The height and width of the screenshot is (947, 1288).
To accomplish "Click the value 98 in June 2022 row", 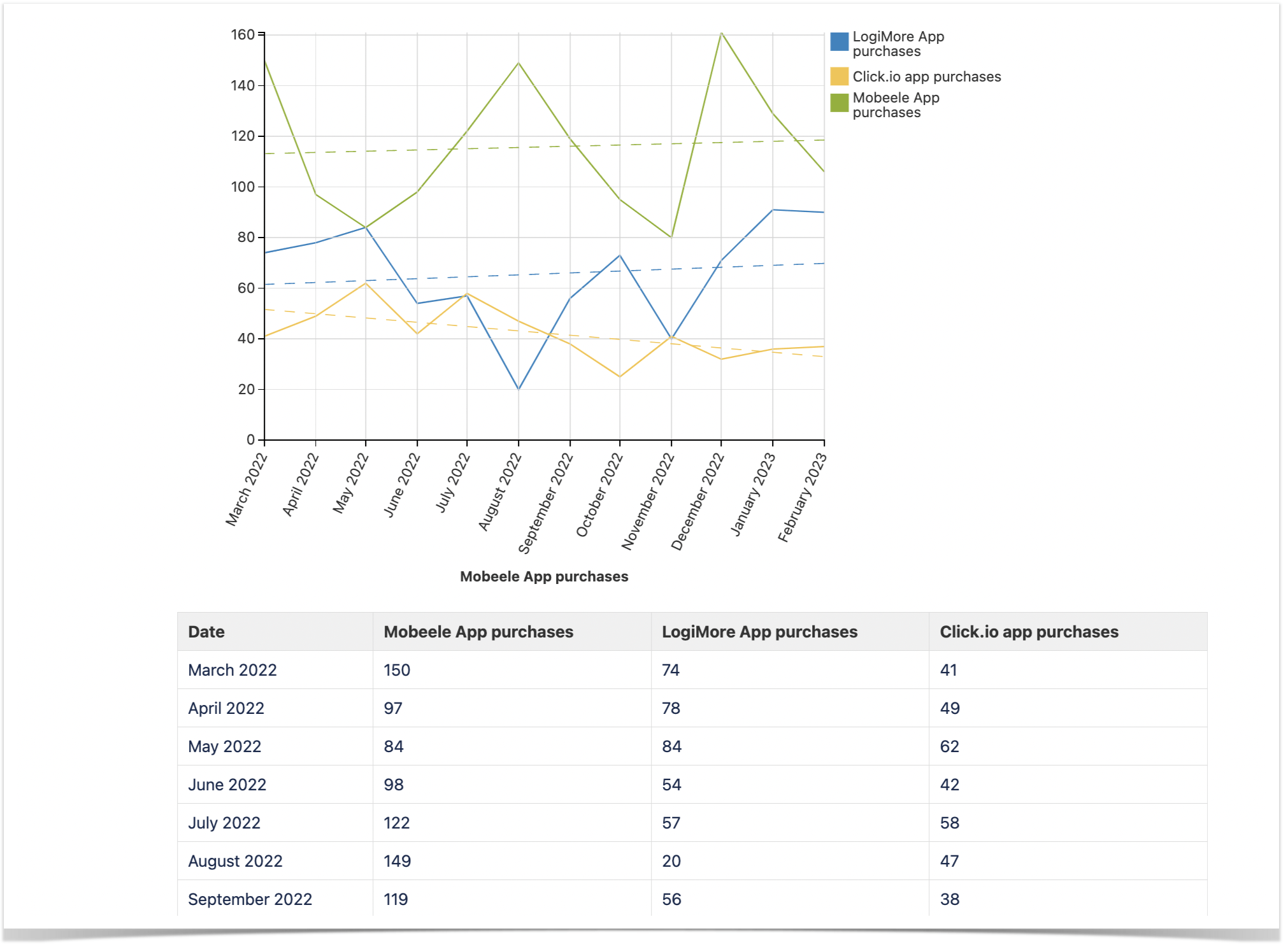I will pyautogui.click(x=394, y=785).
